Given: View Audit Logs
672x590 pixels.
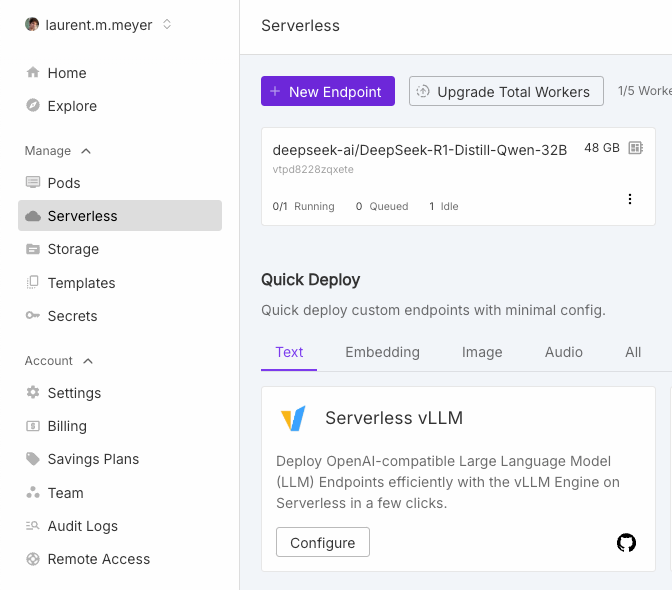Looking at the screenshot, I should (x=83, y=526).
